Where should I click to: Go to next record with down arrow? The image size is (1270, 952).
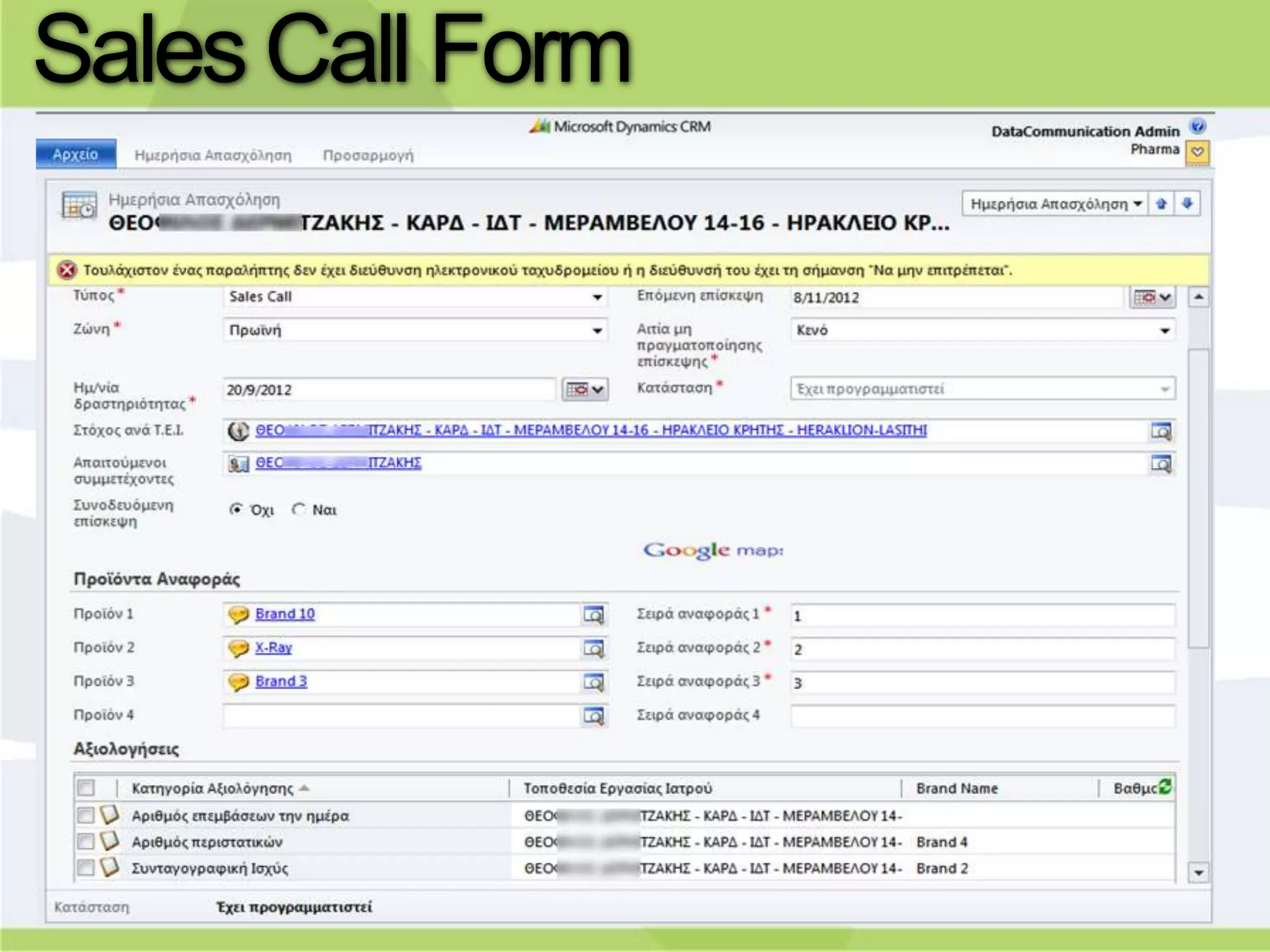(x=1187, y=204)
